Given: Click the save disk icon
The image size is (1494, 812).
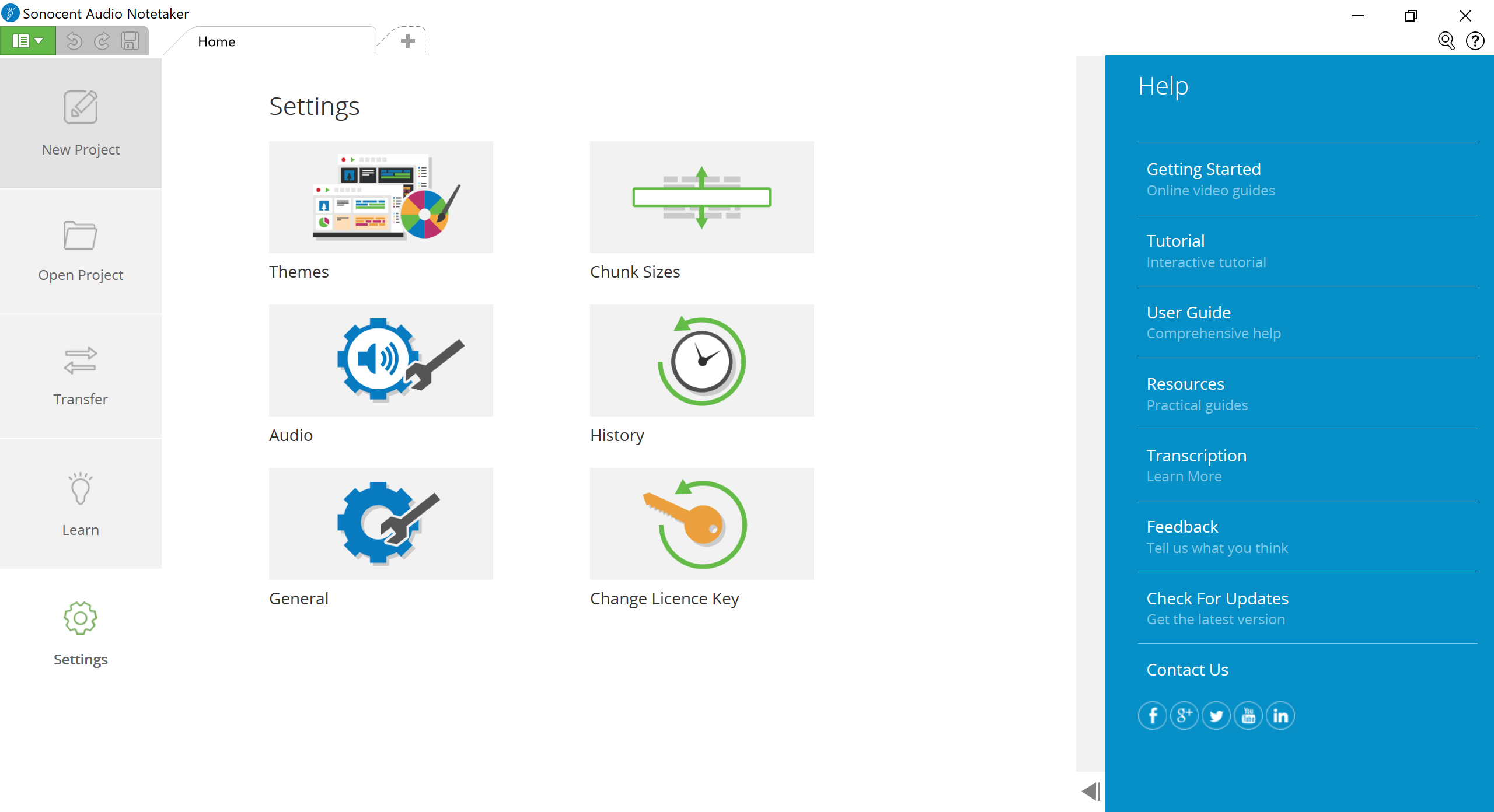Looking at the screenshot, I should [130, 41].
